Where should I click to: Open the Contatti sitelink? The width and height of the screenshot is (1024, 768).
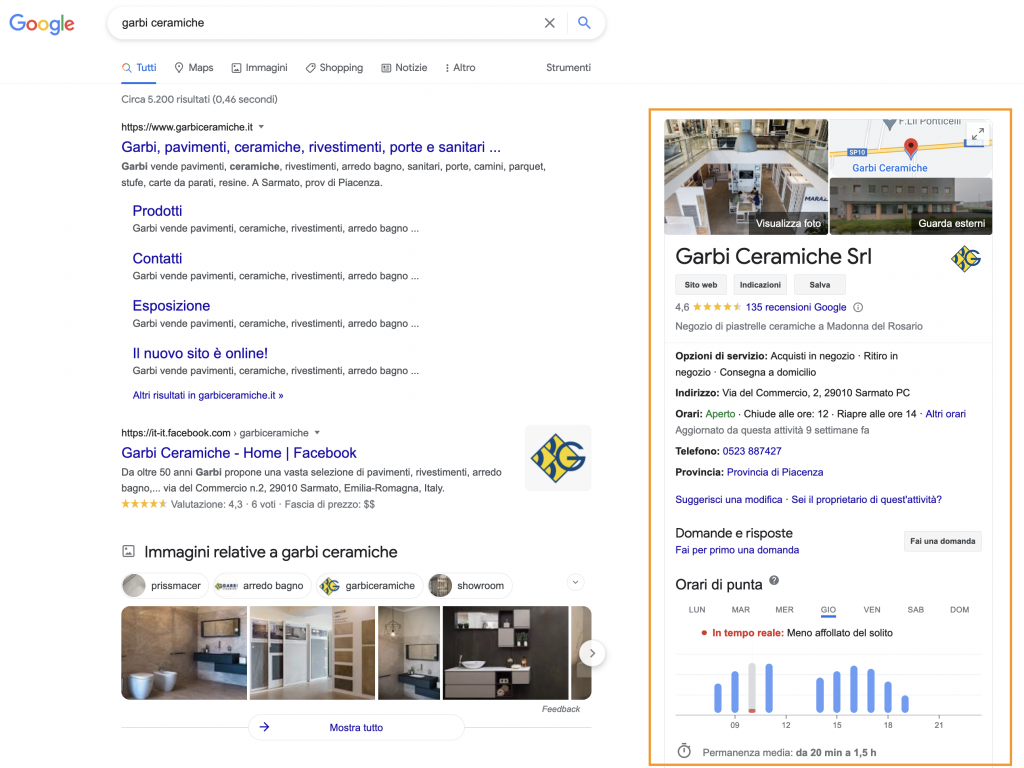(157, 259)
